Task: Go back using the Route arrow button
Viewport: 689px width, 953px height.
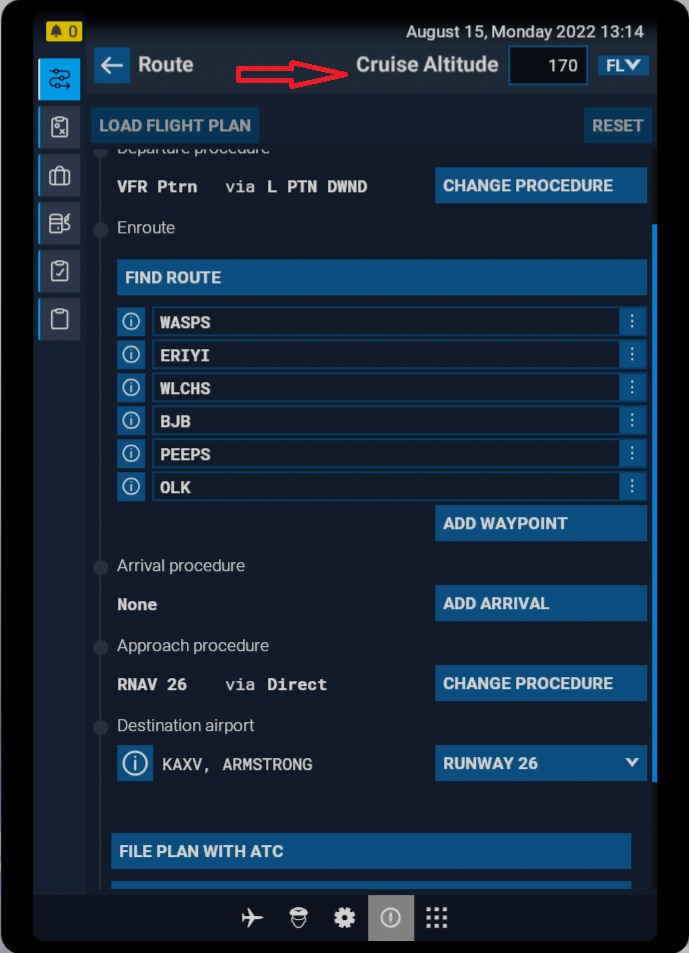Action: (x=112, y=65)
